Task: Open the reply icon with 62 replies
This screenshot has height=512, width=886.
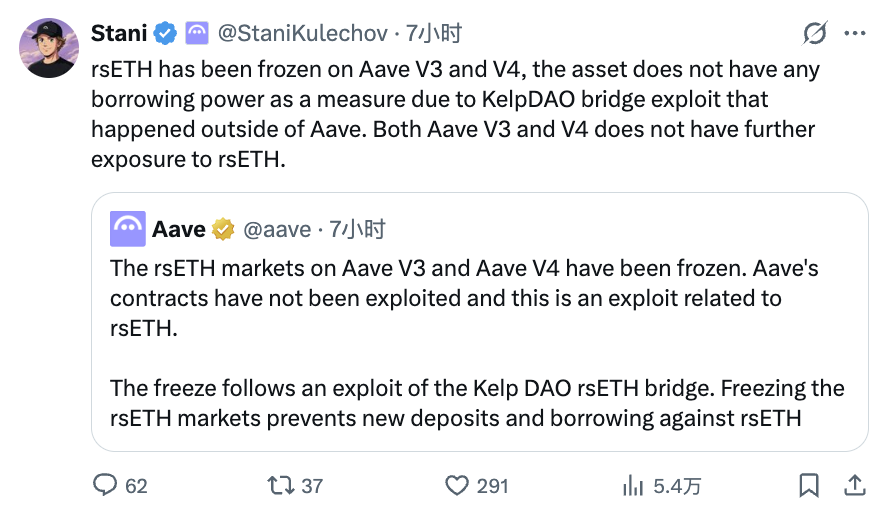Action: (x=105, y=485)
